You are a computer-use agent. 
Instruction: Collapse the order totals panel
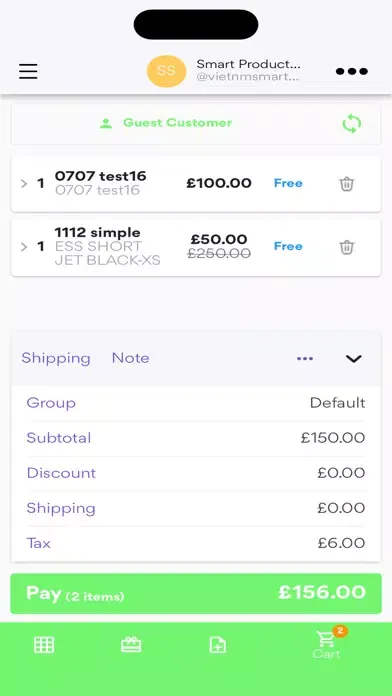click(x=353, y=359)
